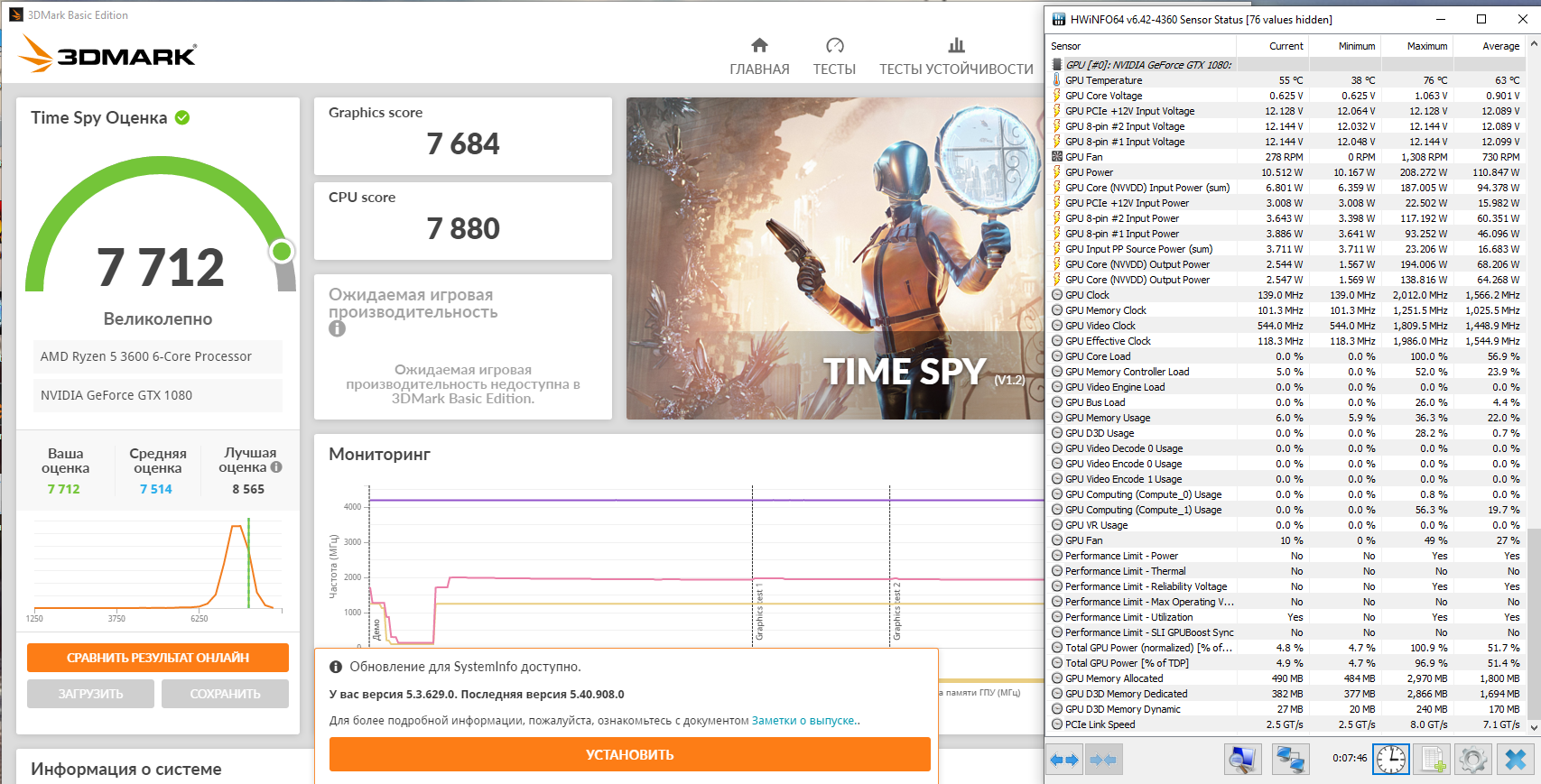Click the info icon under Ожидаемая игровая производительность
The image size is (1541, 784).
337,329
